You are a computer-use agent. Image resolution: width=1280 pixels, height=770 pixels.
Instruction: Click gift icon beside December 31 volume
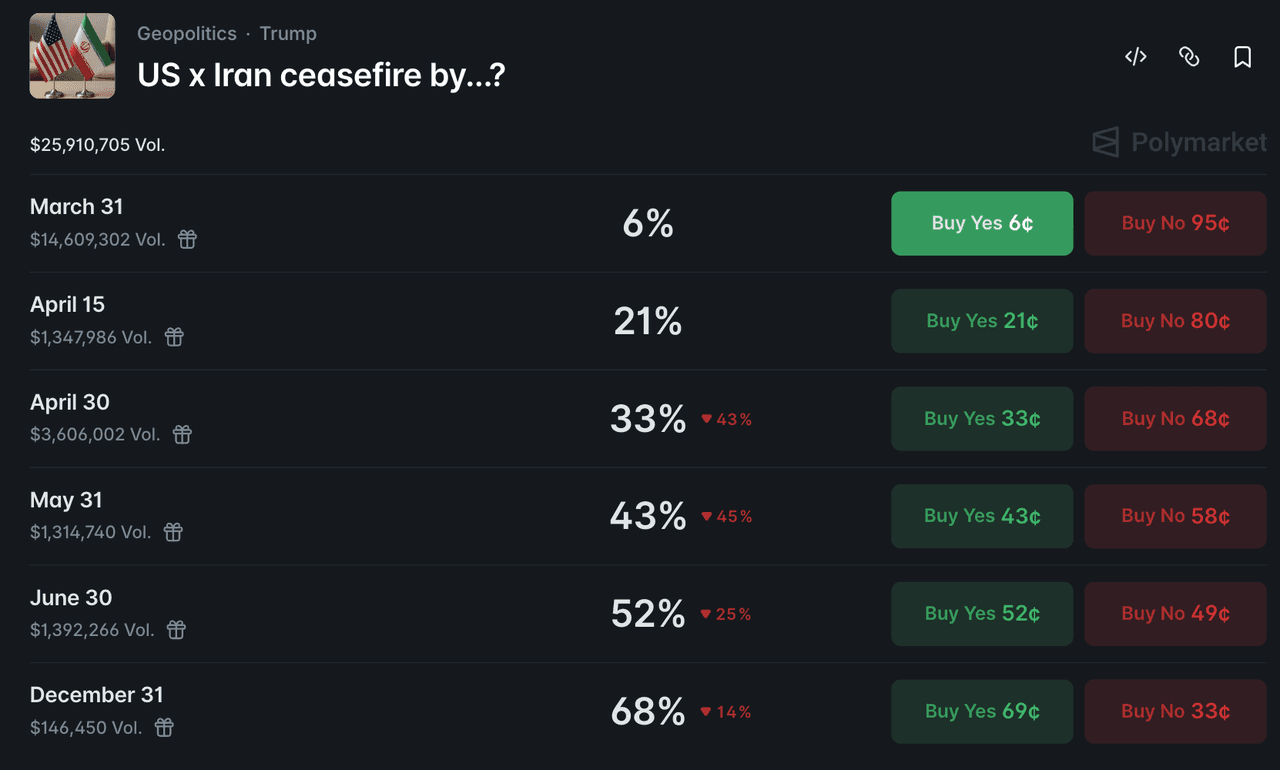tap(164, 728)
